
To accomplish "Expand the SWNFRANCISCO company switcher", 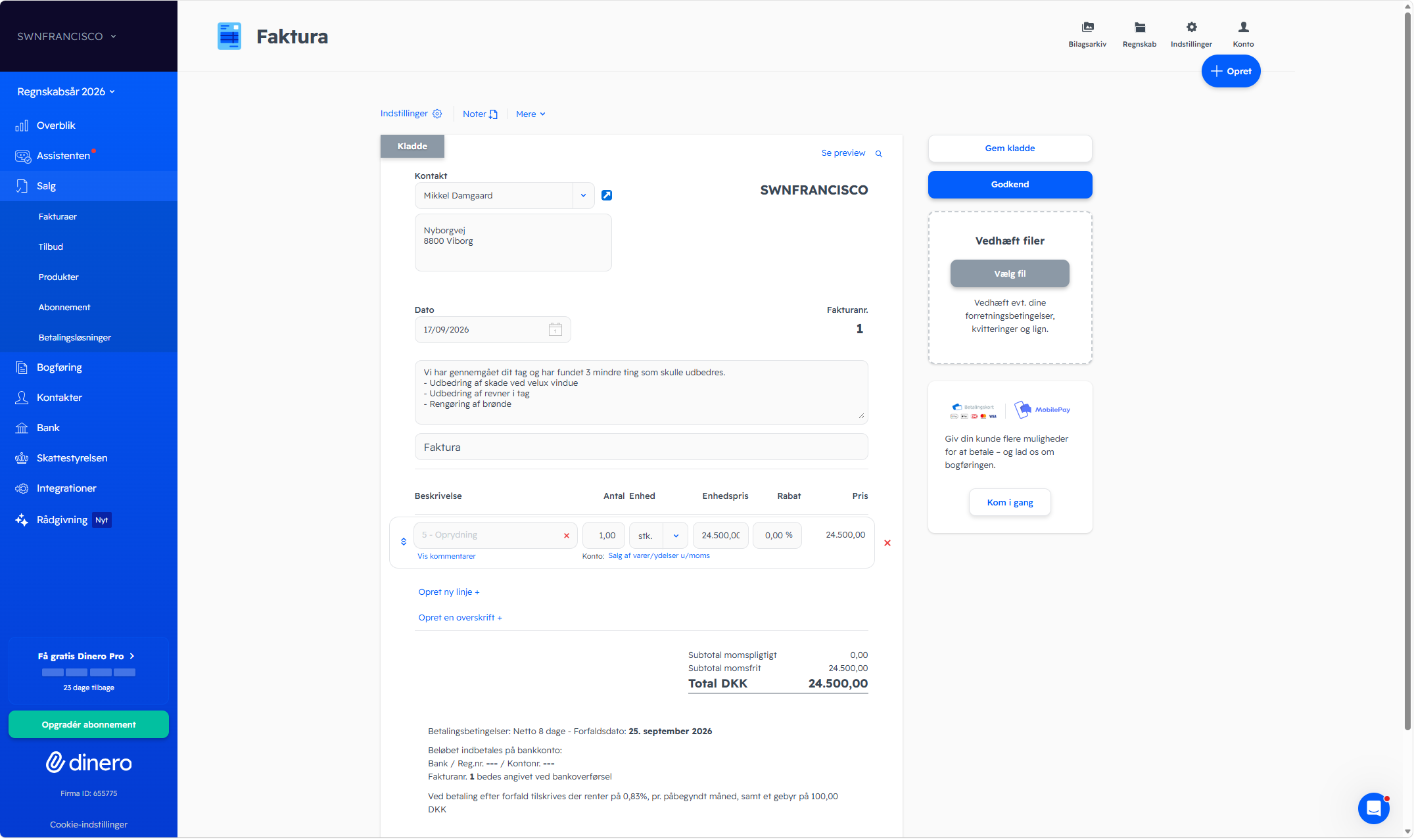I will (x=66, y=36).
